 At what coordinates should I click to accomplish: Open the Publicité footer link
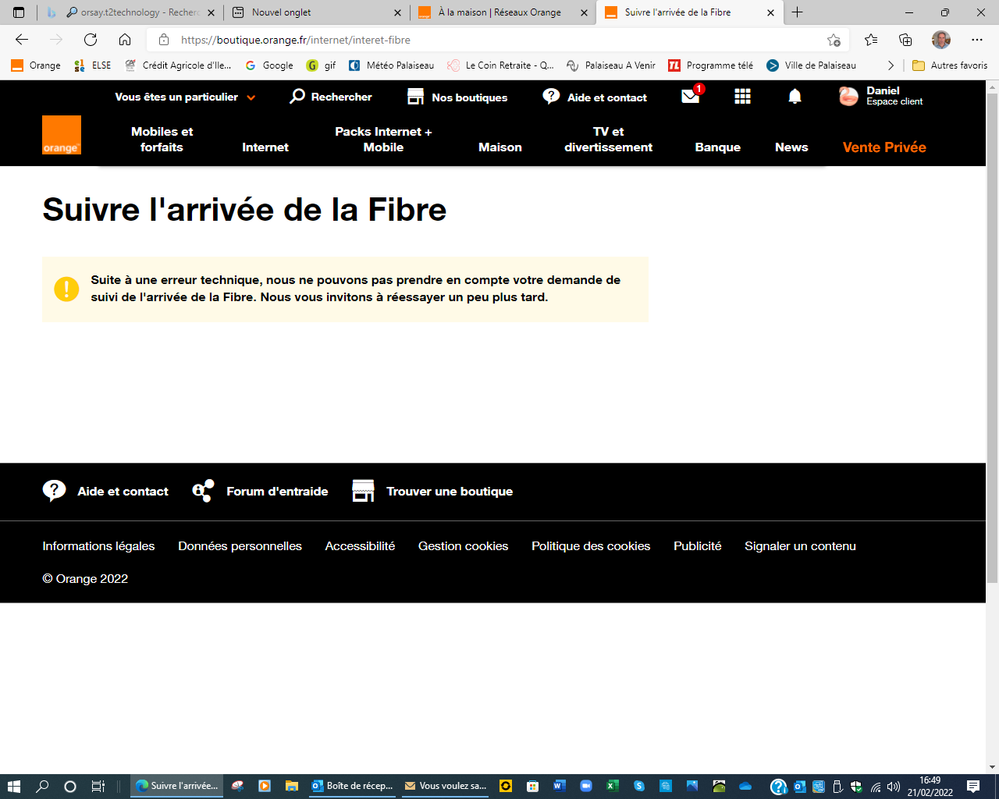pyautogui.click(x=698, y=546)
